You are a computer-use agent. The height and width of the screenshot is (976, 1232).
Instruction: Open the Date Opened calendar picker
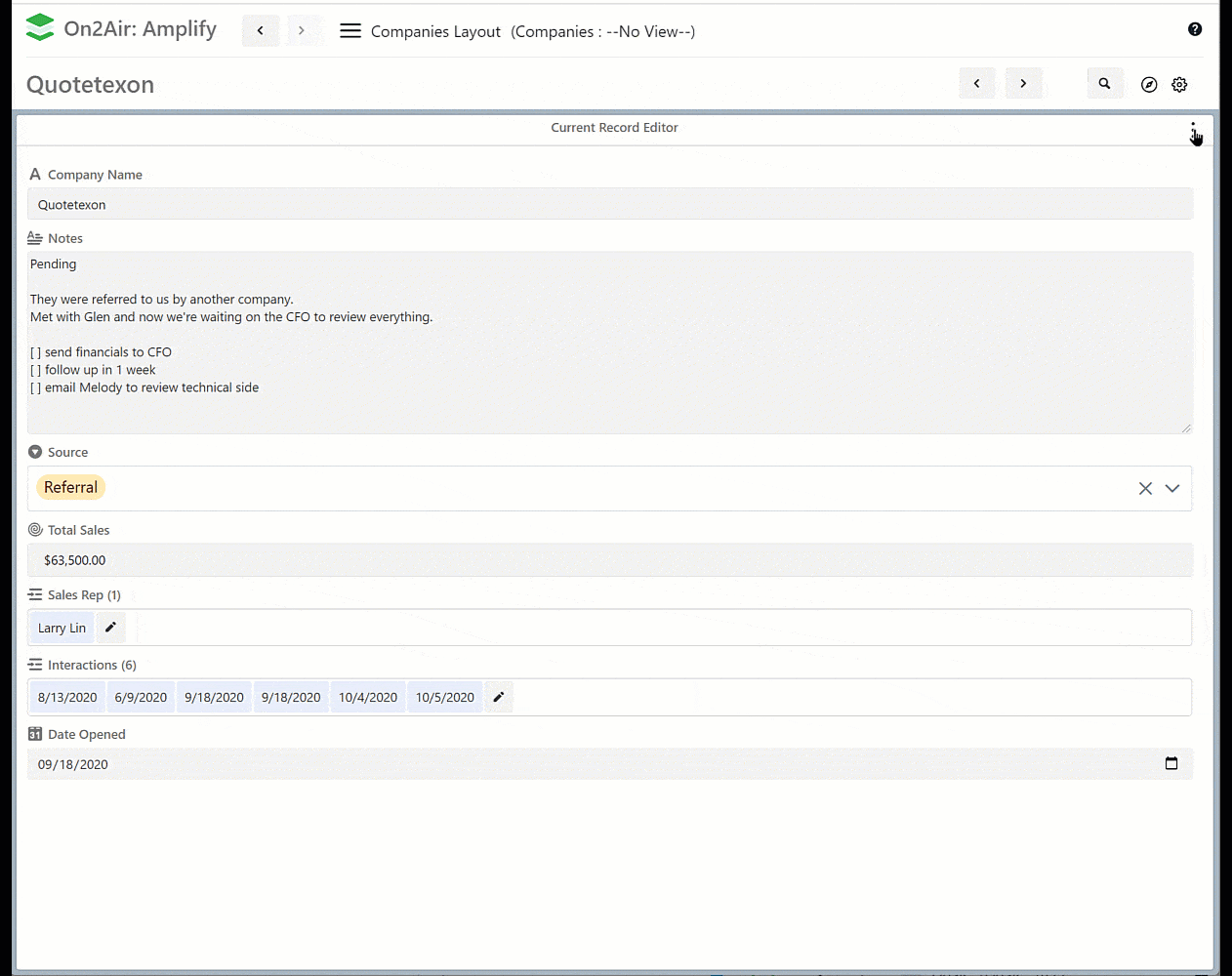(x=1171, y=764)
